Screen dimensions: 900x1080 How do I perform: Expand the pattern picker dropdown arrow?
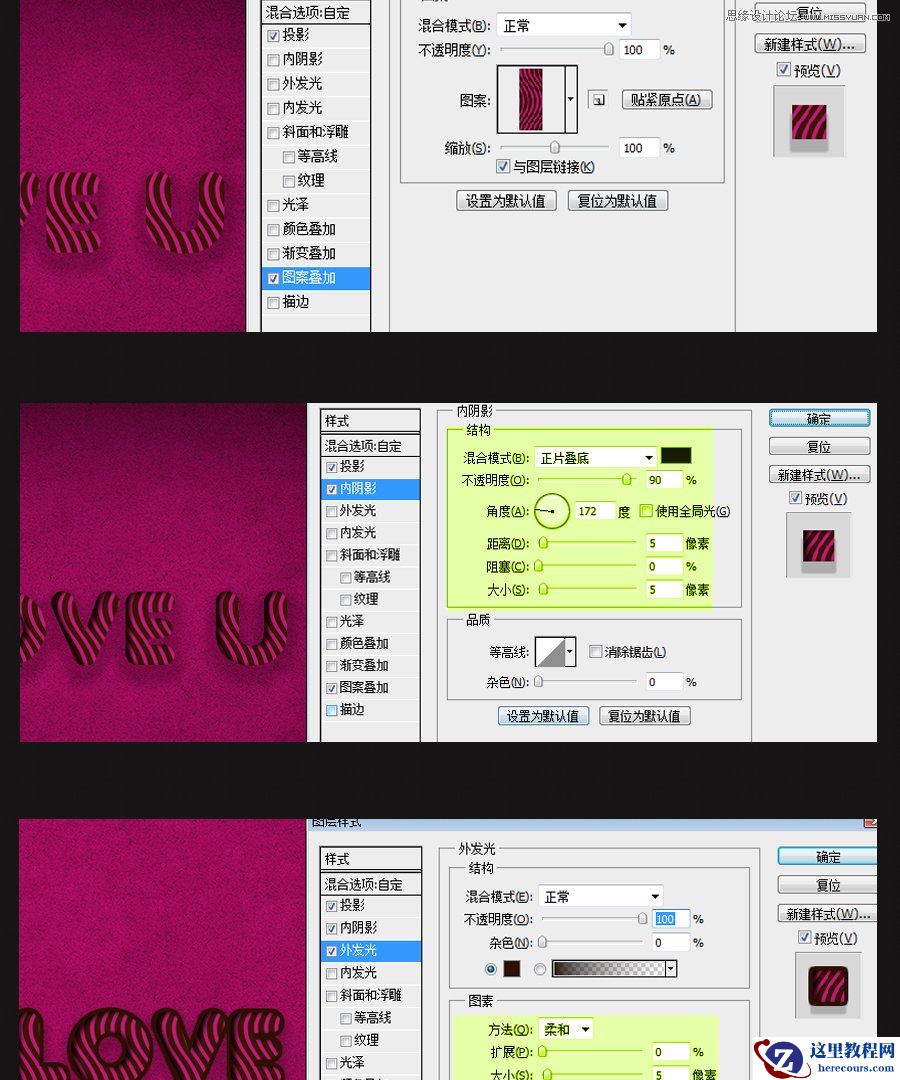click(x=570, y=99)
